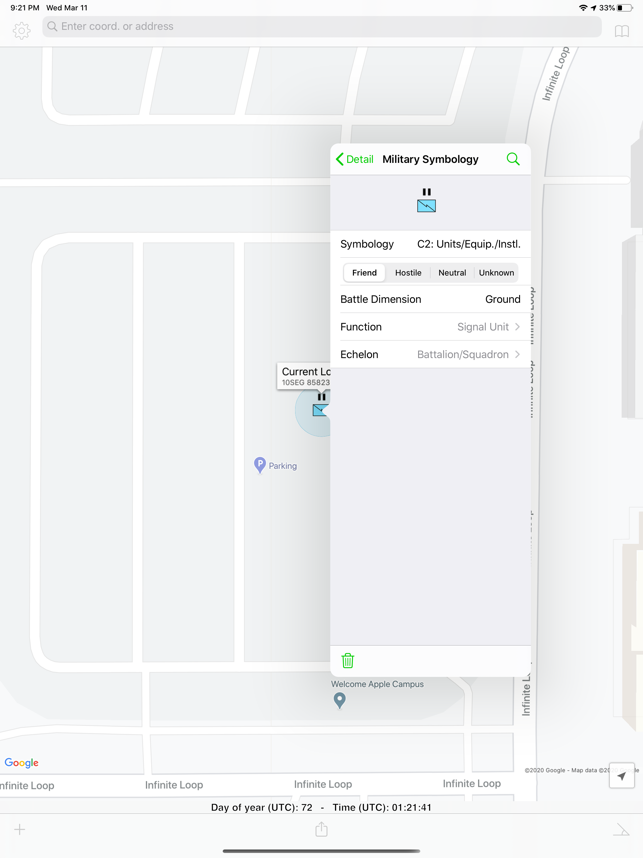Select the Unknown affiliation
643x858 pixels.
coord(496,272)
